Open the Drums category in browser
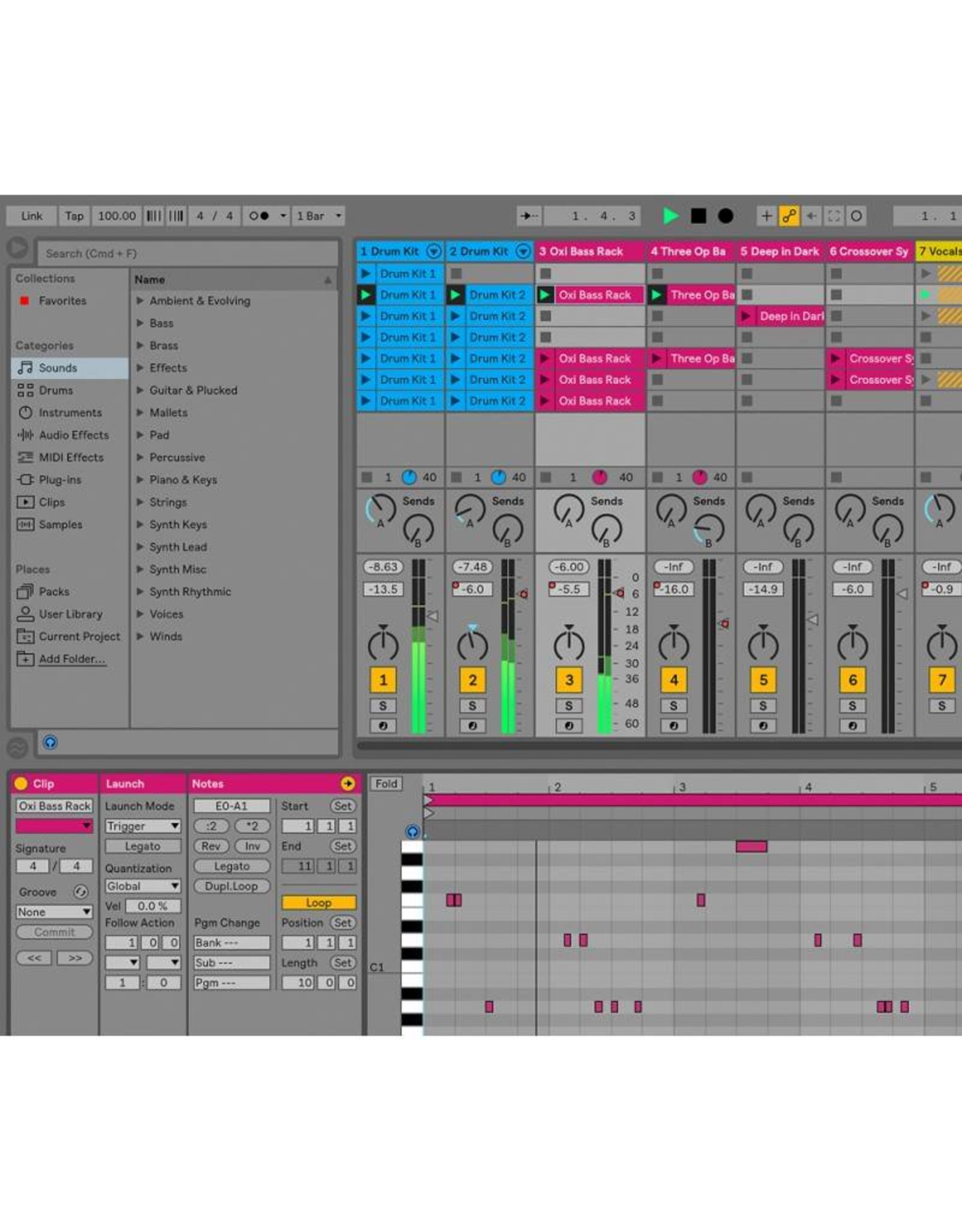962x1232 pixels. 55,390
